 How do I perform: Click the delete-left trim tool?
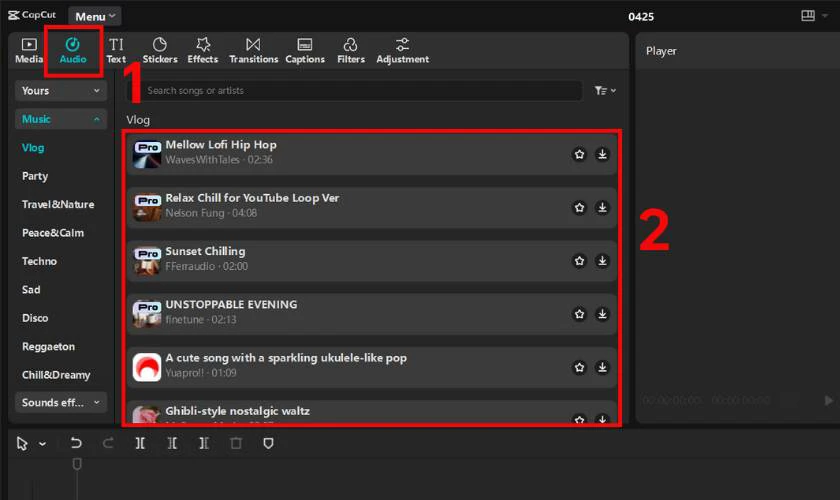172,443
